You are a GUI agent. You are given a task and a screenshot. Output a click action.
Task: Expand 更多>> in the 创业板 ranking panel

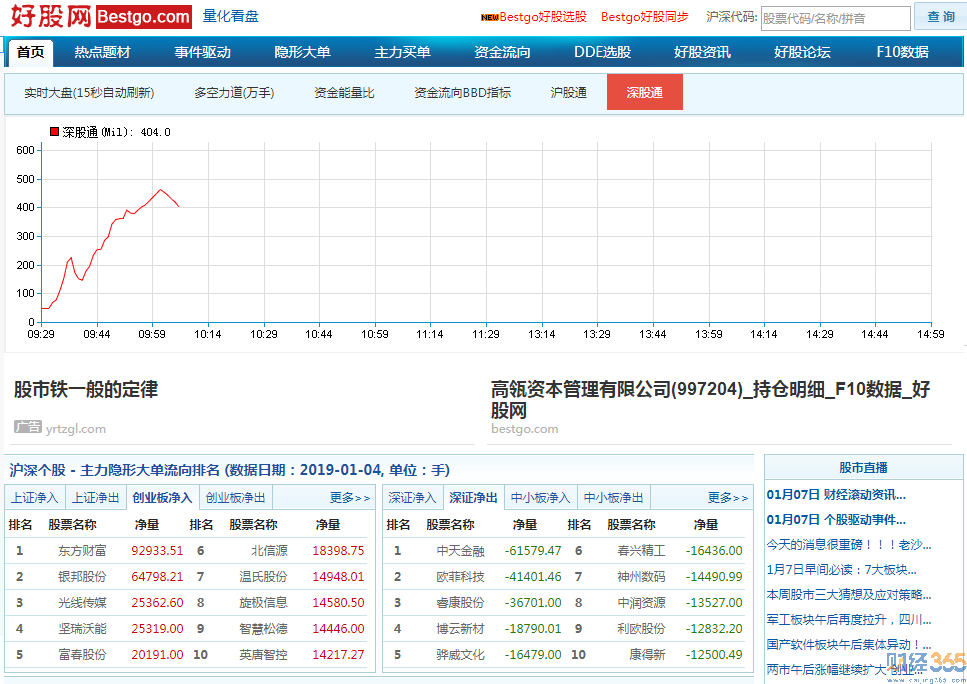pos(350,498)
